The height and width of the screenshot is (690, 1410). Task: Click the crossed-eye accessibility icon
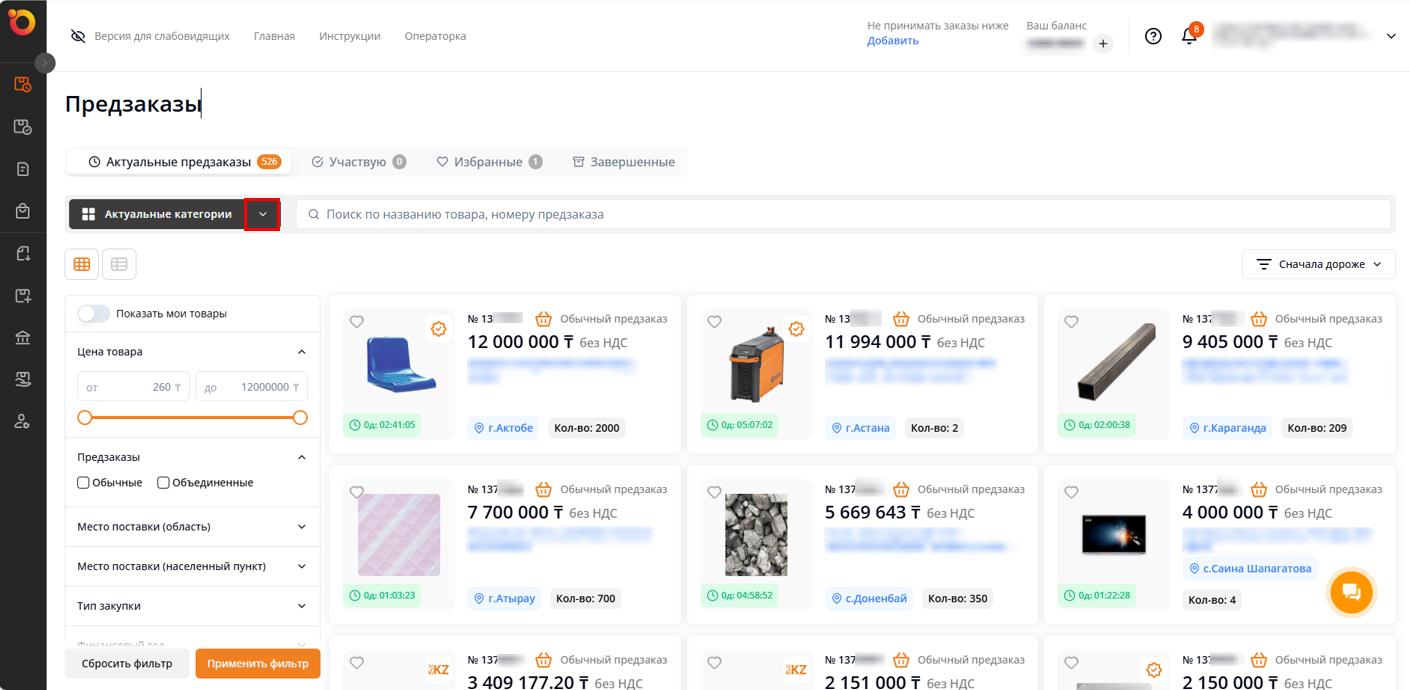(x=78, y=36)
